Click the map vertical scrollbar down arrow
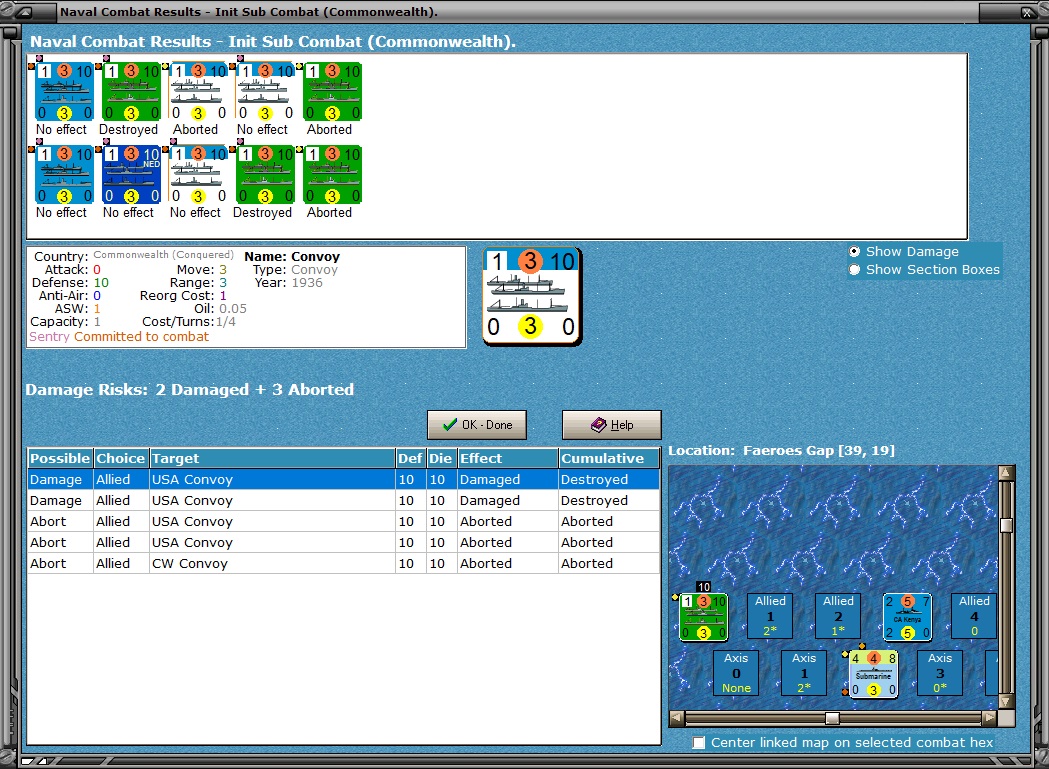This screenshot has width=1049, height=769. coord(1006,701)
